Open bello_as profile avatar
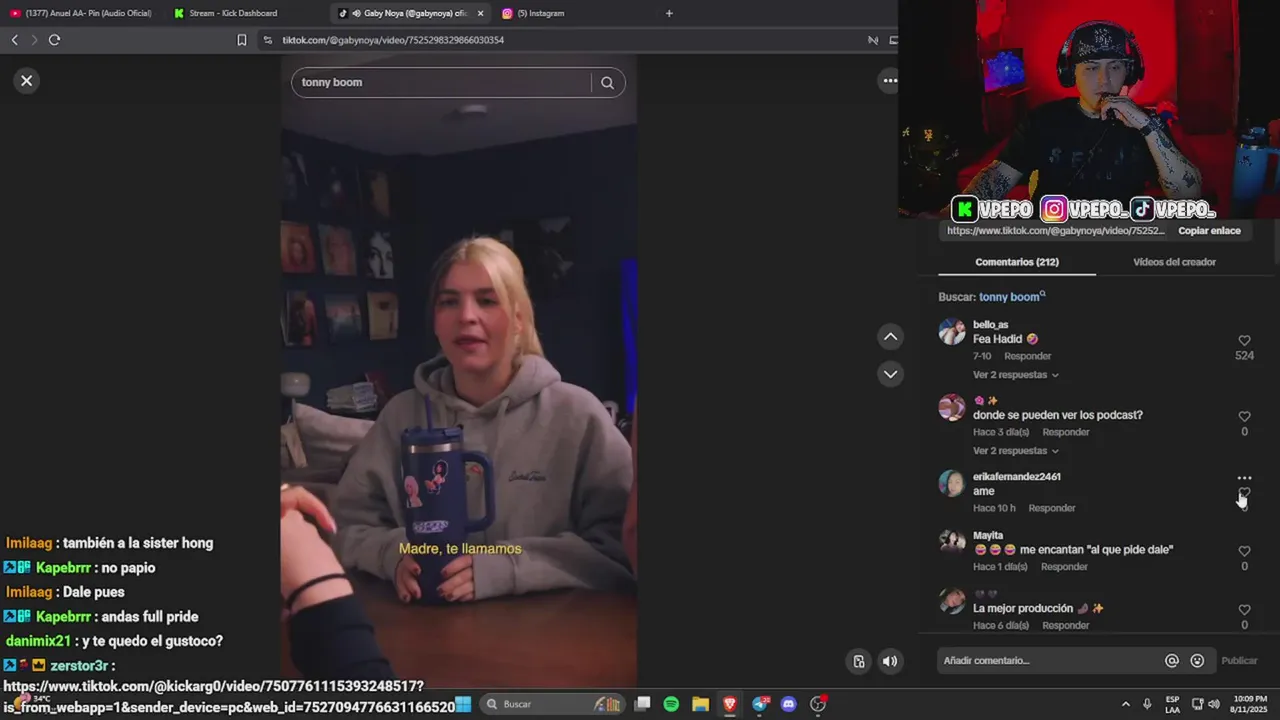 coord(952,332)
